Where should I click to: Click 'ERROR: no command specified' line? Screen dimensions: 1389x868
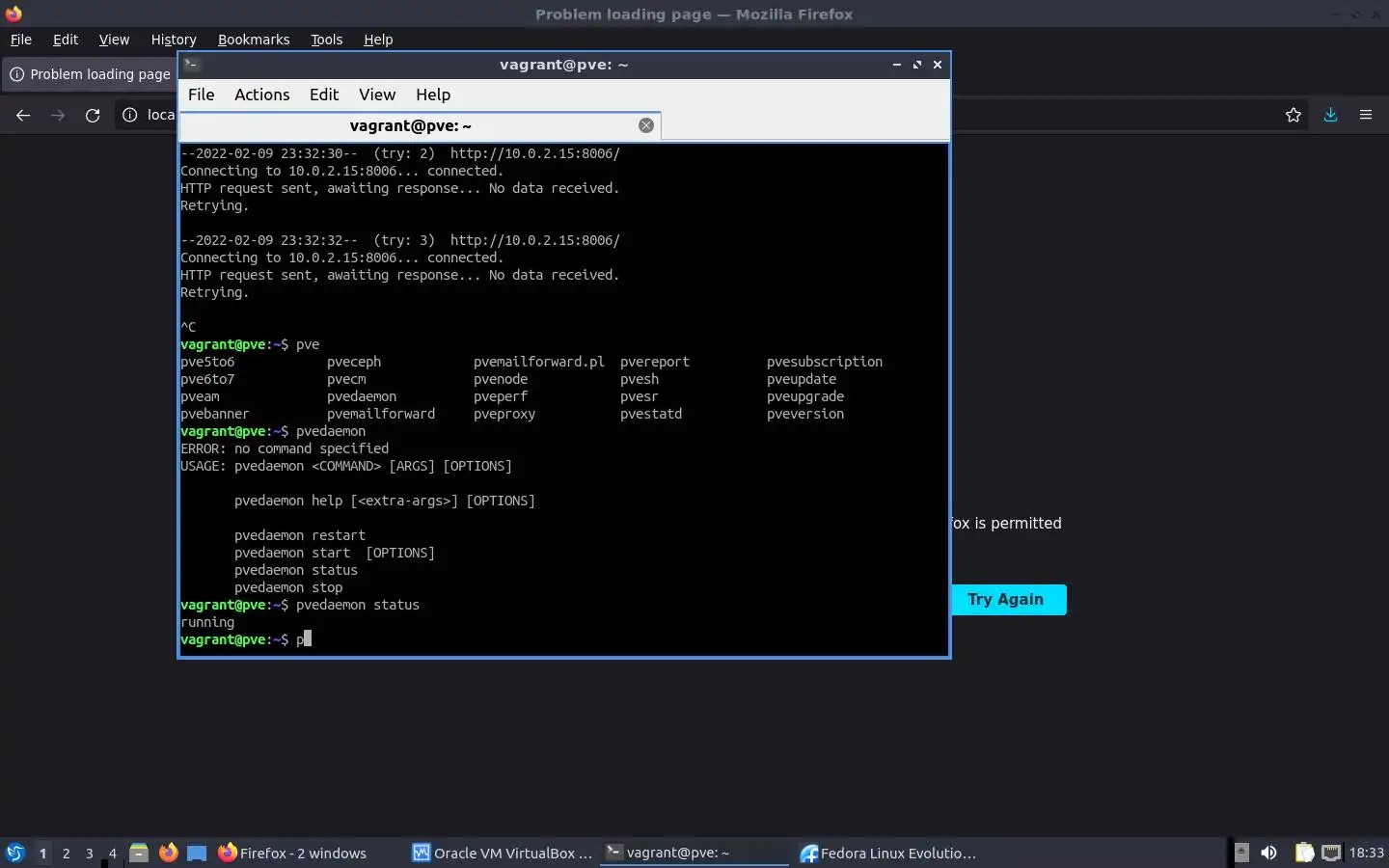(285, 448)
